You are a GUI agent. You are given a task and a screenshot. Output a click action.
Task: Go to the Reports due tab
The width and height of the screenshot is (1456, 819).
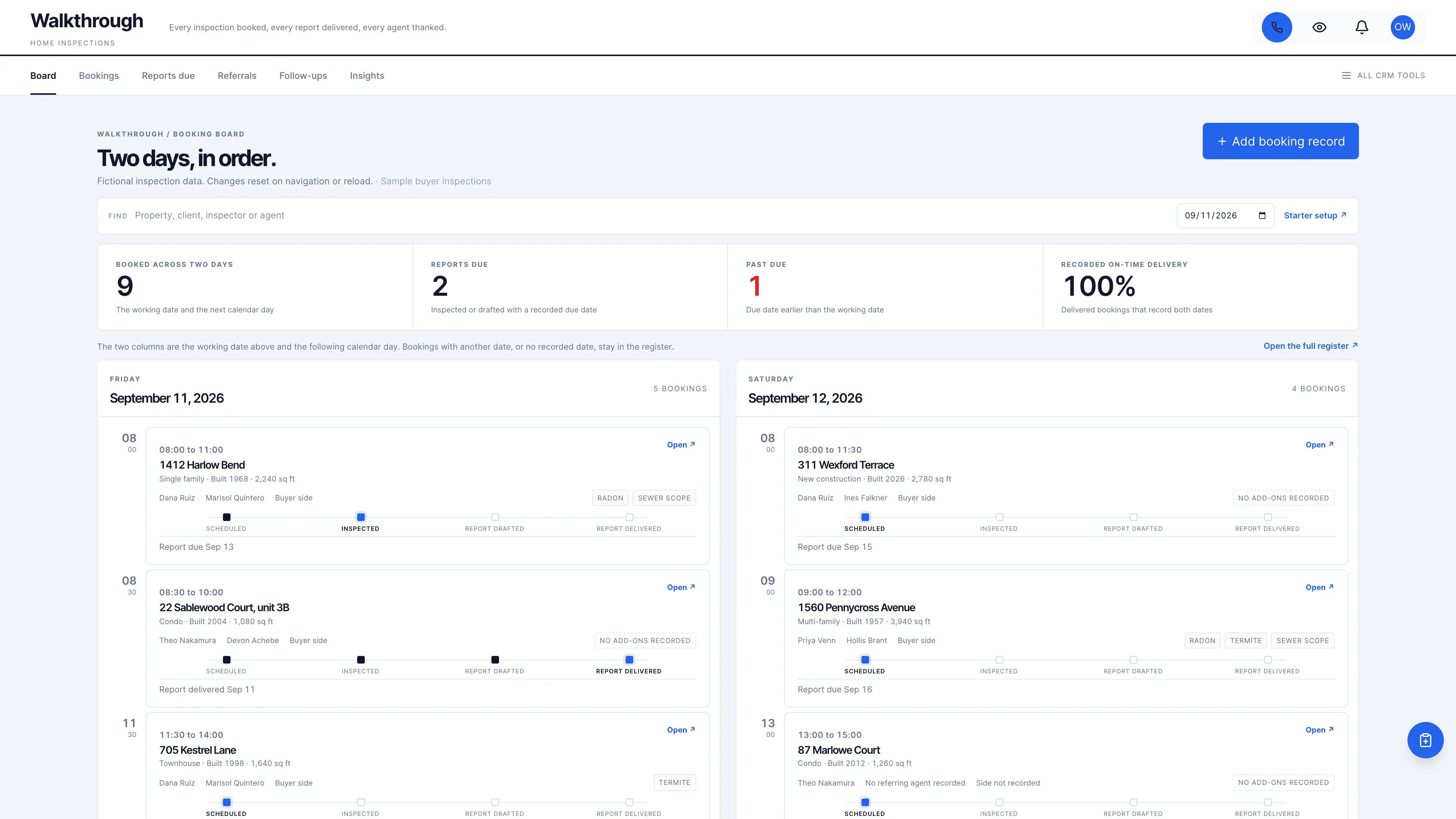(168, 76)
